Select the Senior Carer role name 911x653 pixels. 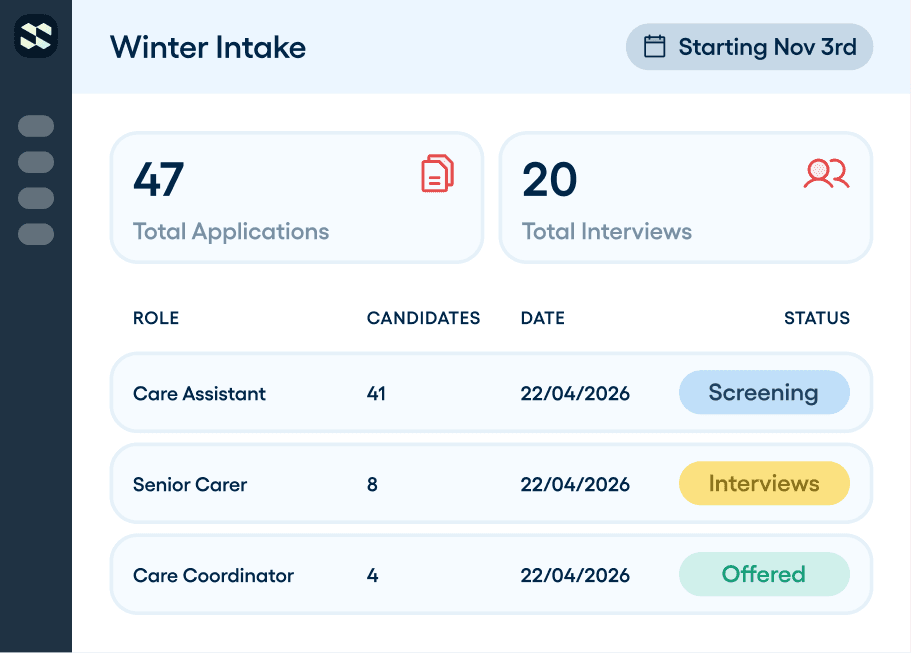pos(190,485)
